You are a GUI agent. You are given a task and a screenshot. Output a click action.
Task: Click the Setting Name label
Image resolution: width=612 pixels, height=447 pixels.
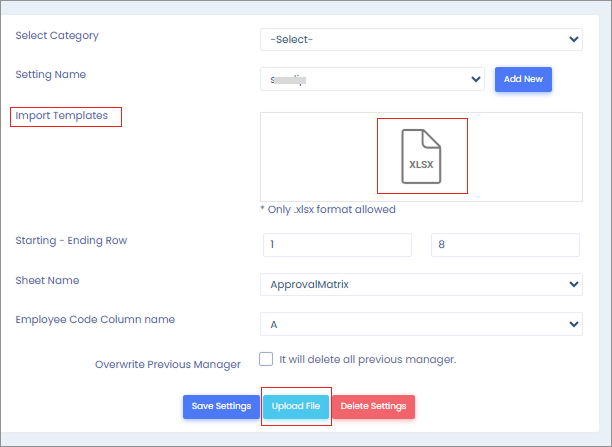click(51, 74)
